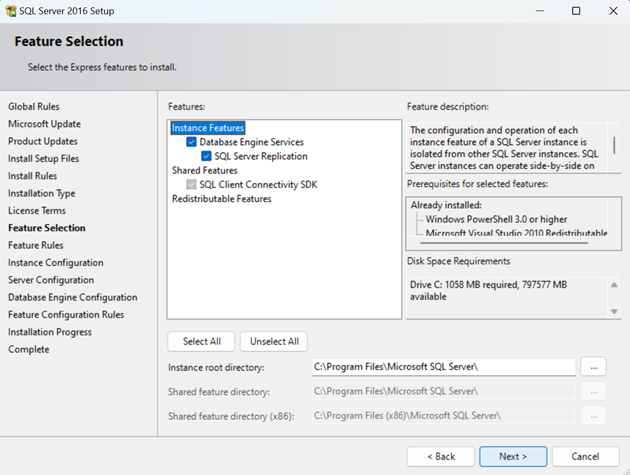Click the shared feature directory (x86) browse button
The height and width of the screenshot is (475, 630).
[593, 416]
